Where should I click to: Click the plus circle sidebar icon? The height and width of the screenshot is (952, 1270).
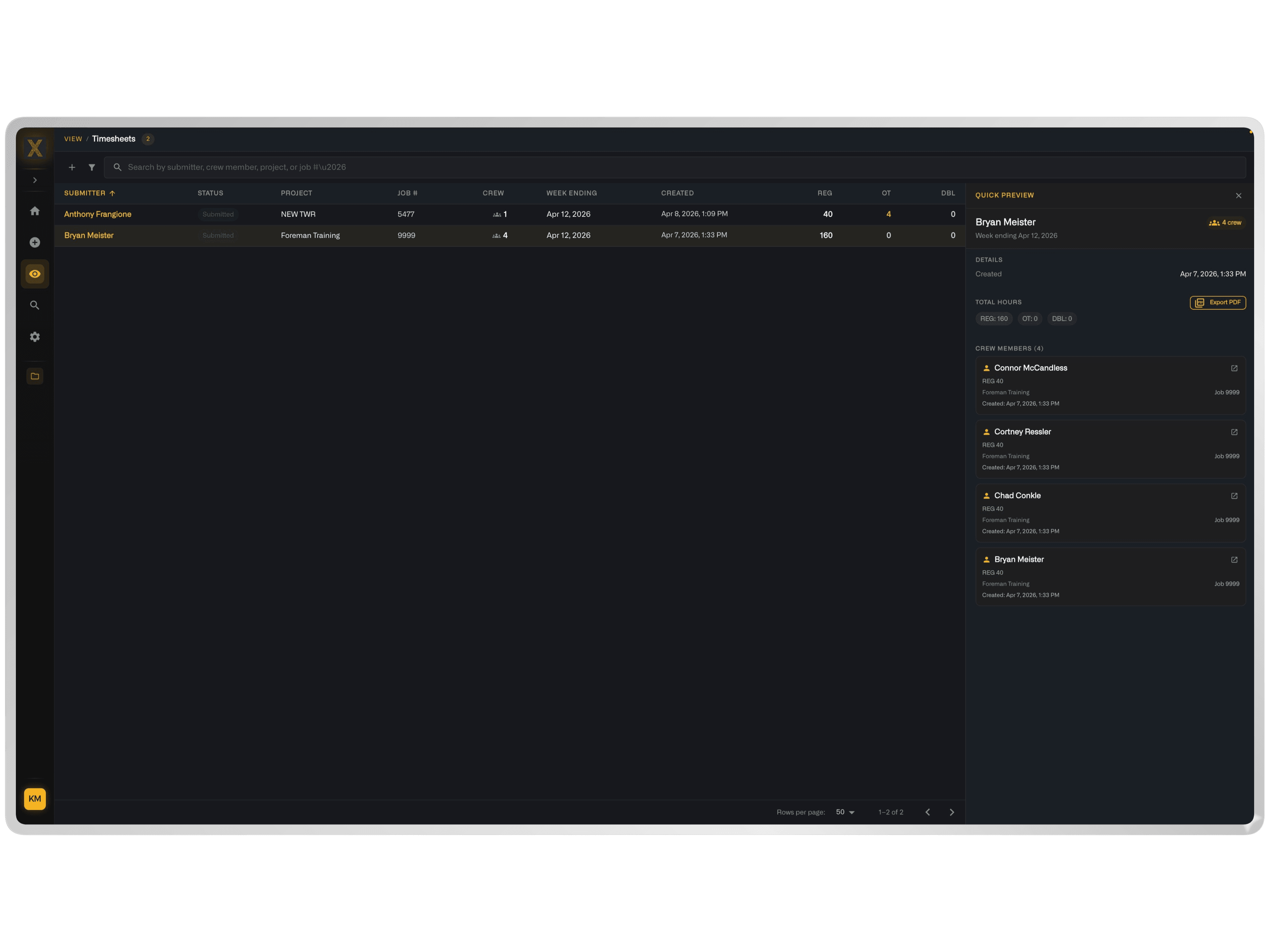coord(35,243)
